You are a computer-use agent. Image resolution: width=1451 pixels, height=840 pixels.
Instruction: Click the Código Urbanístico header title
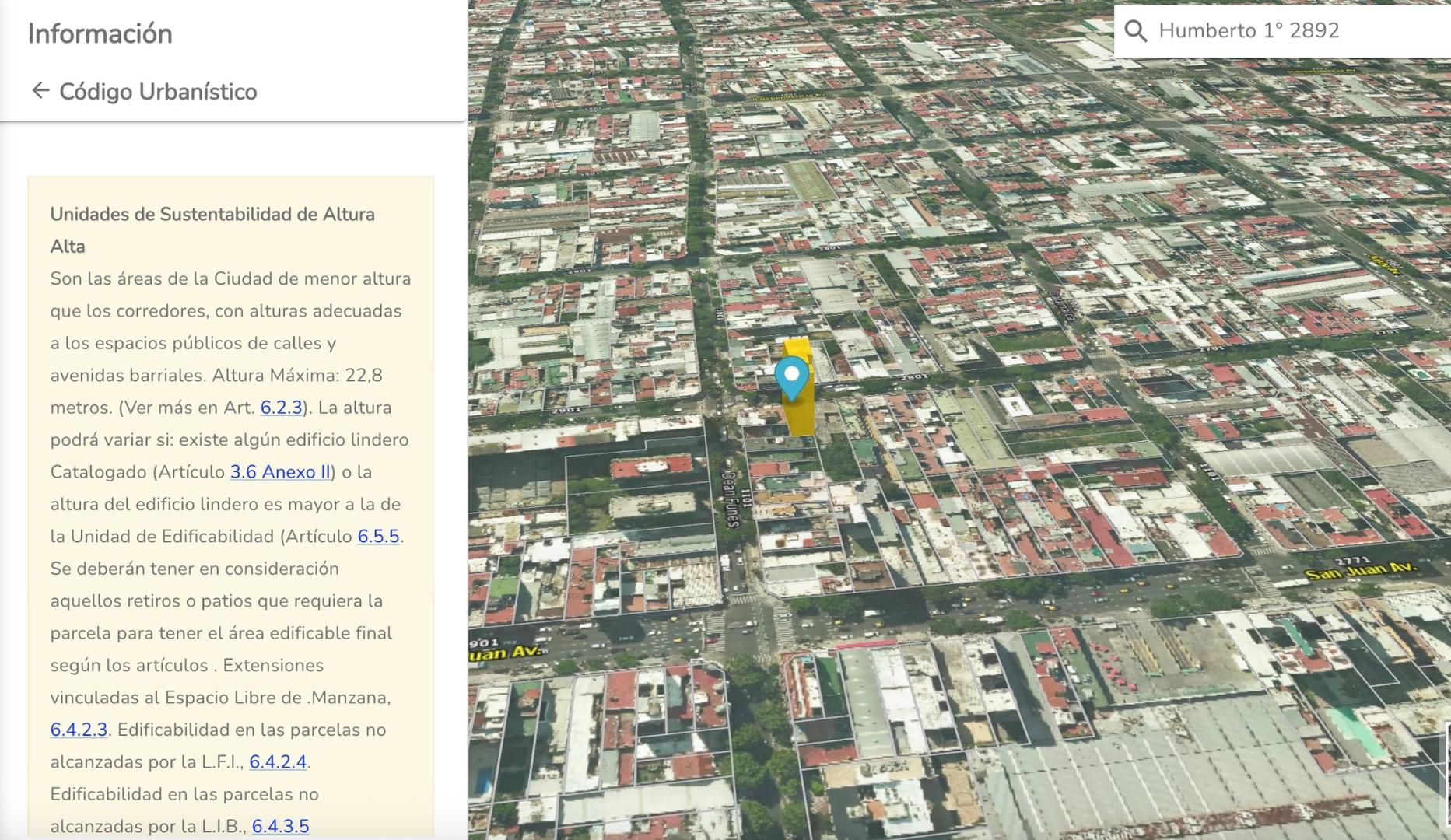coord(158,92)
